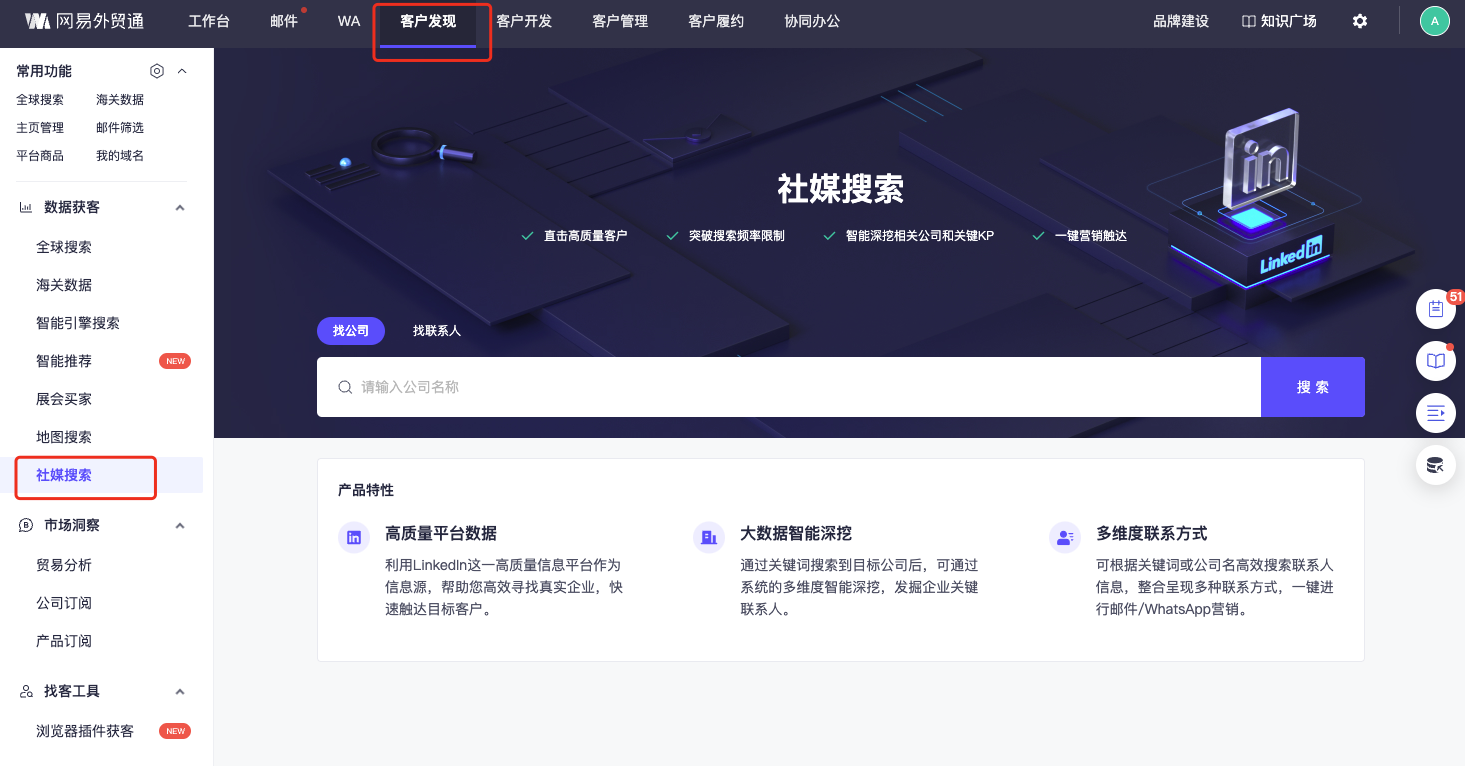Viewport: 1465px width, 766px height.
Task: Collapse the 市场洞察 section
Action: (180, 525)
